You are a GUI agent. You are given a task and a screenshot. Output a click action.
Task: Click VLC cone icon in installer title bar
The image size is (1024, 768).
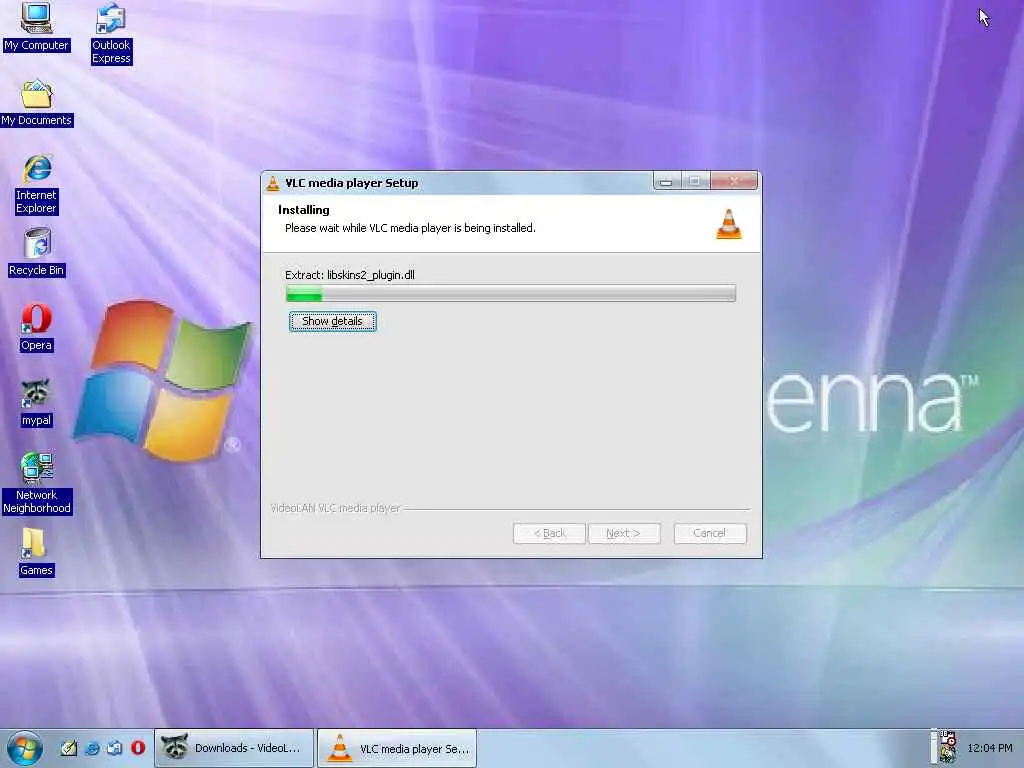tap(273, 184)
